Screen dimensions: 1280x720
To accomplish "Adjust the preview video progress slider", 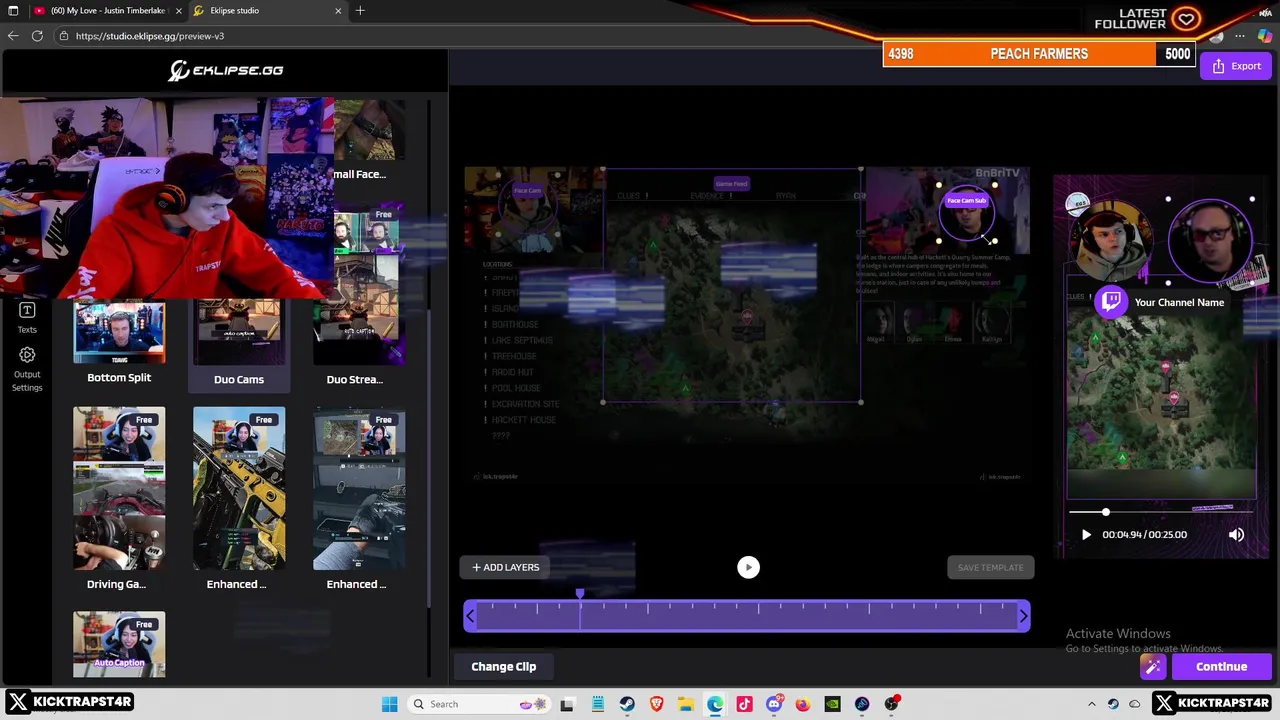I will pyautogui.click(x=1162, y=512).
